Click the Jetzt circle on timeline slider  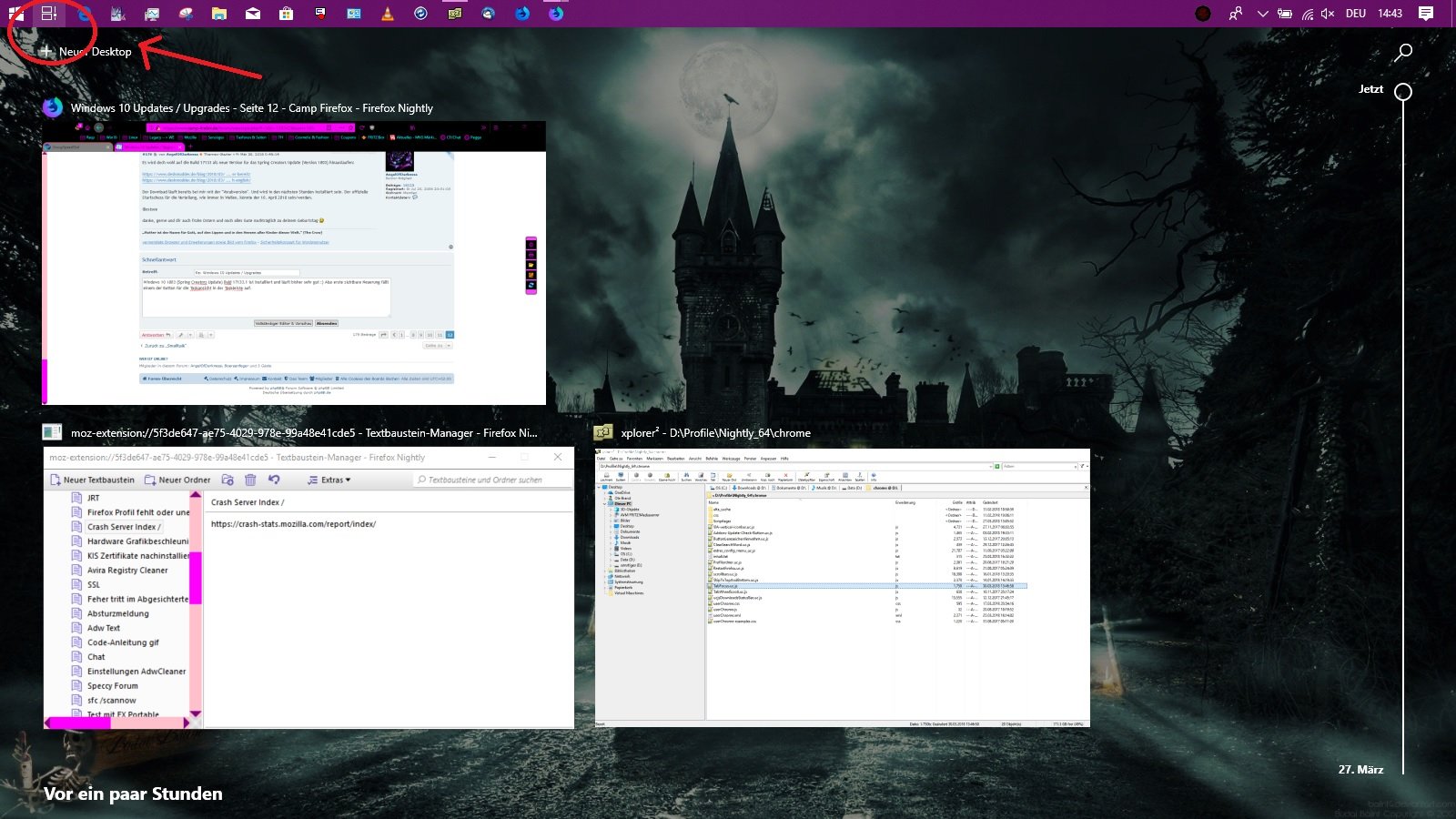pos(1403,92)
